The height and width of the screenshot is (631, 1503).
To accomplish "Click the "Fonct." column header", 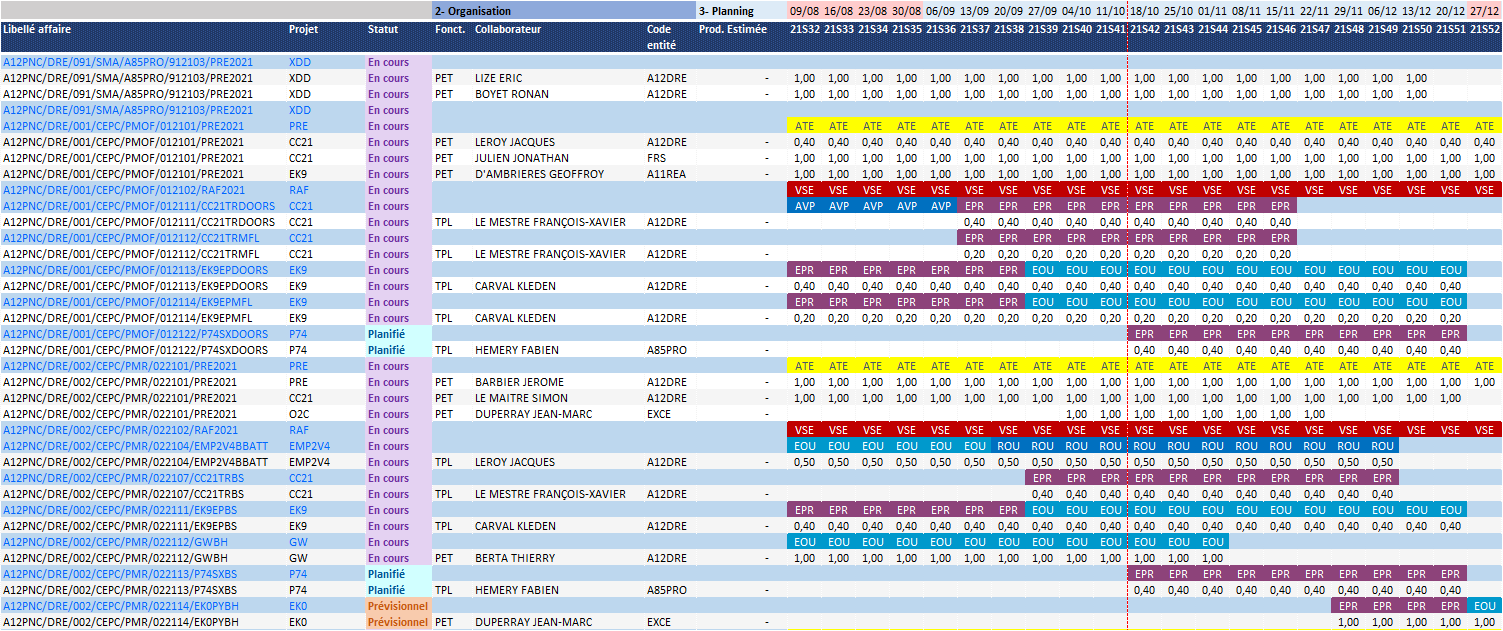I will click(449, 29).
